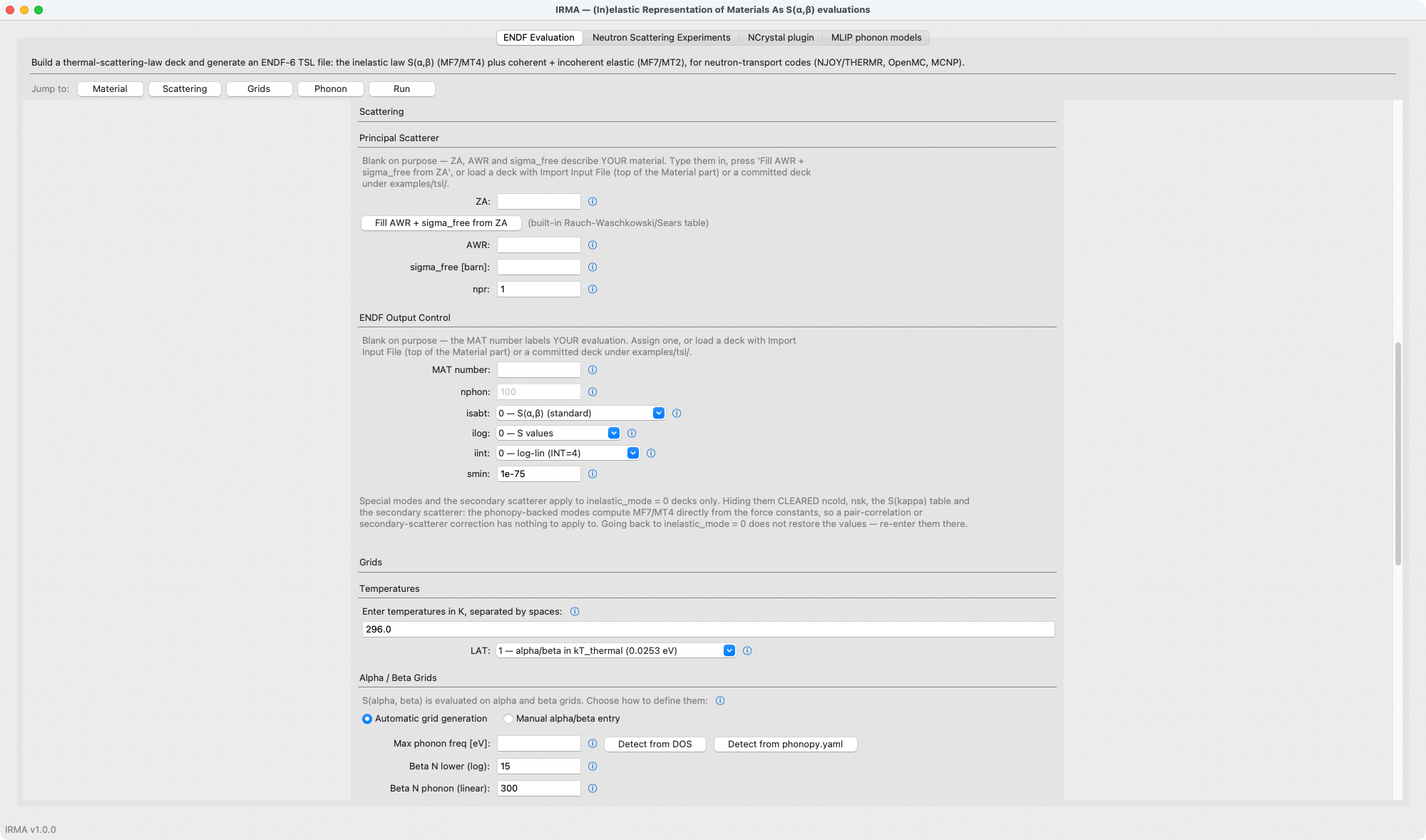Switch to ENDF Evaluation tab

(539, 38)
